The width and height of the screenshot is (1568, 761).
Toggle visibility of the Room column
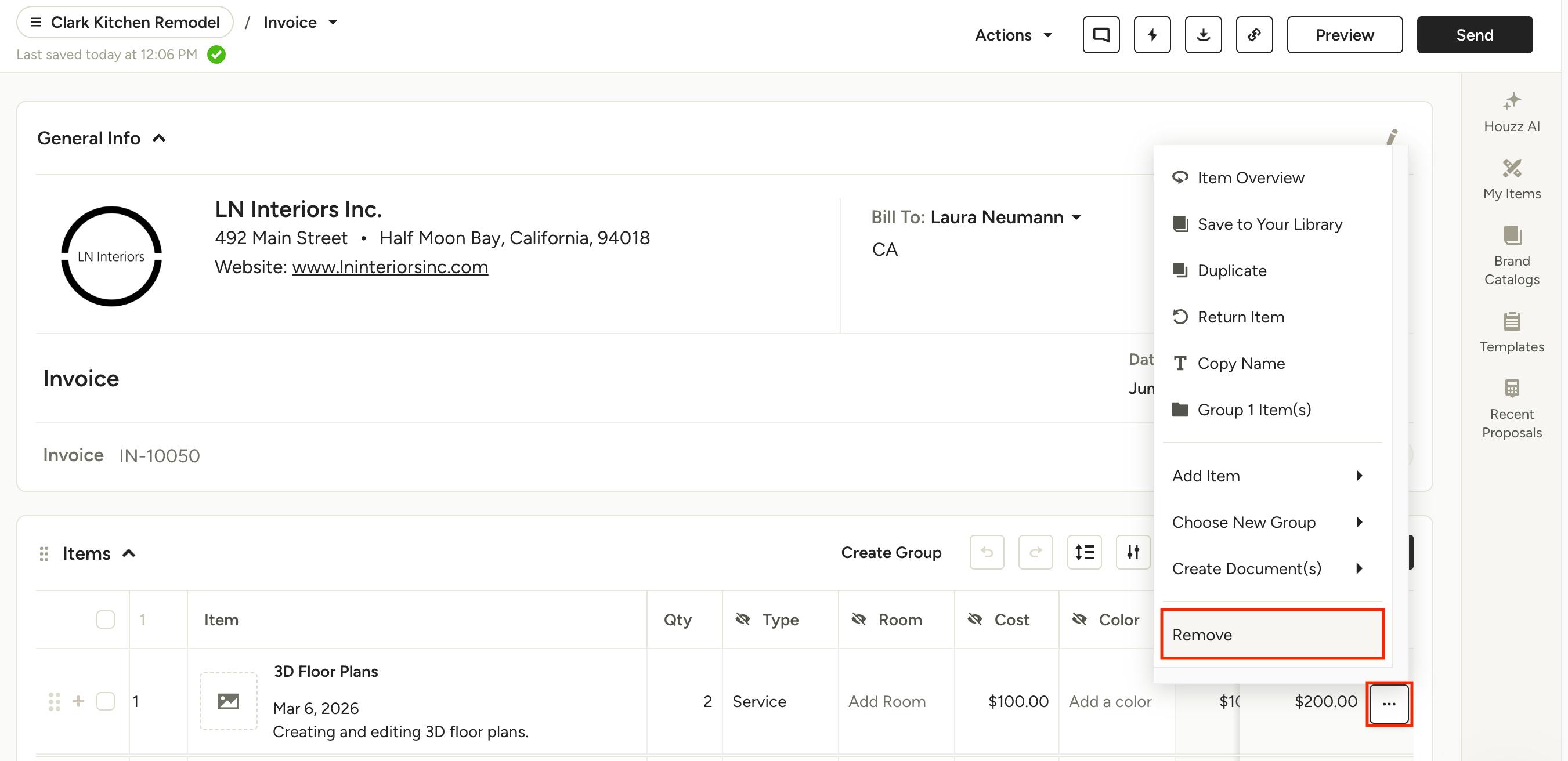pyautogui.click(x=858, y=619)
